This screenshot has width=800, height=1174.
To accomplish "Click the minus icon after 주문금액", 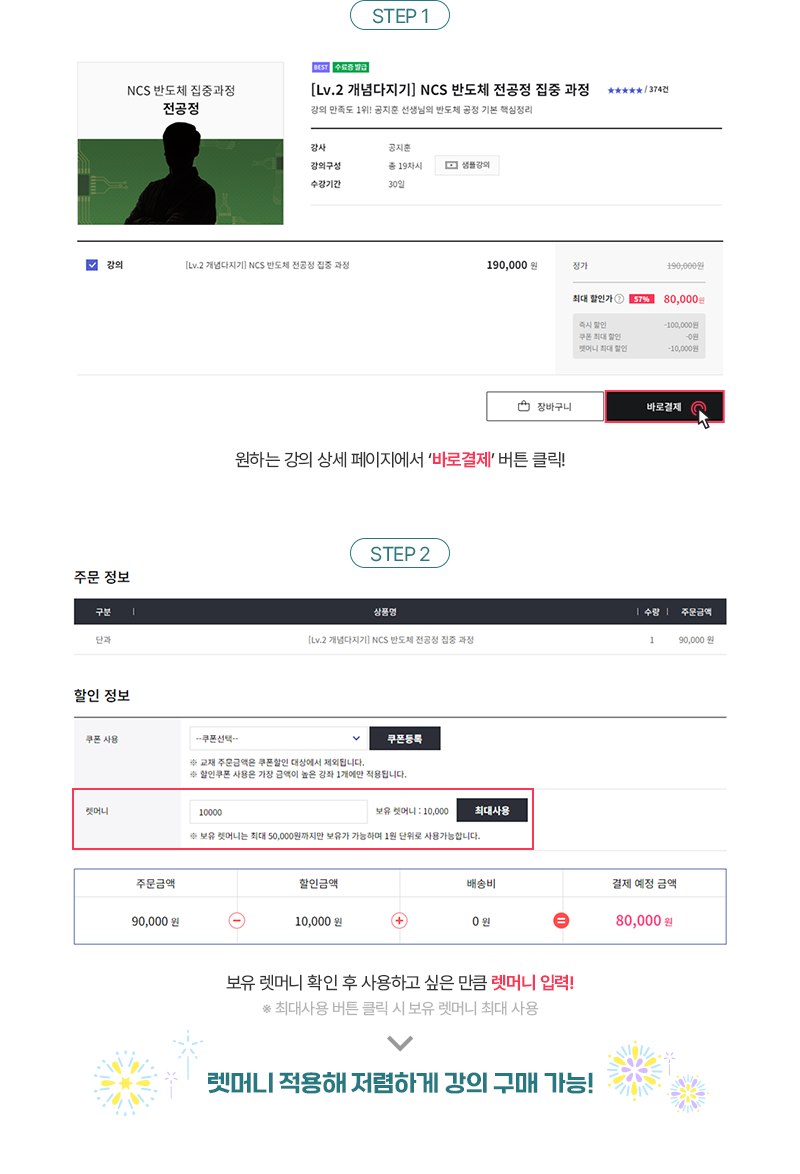I will pos(237,921).
